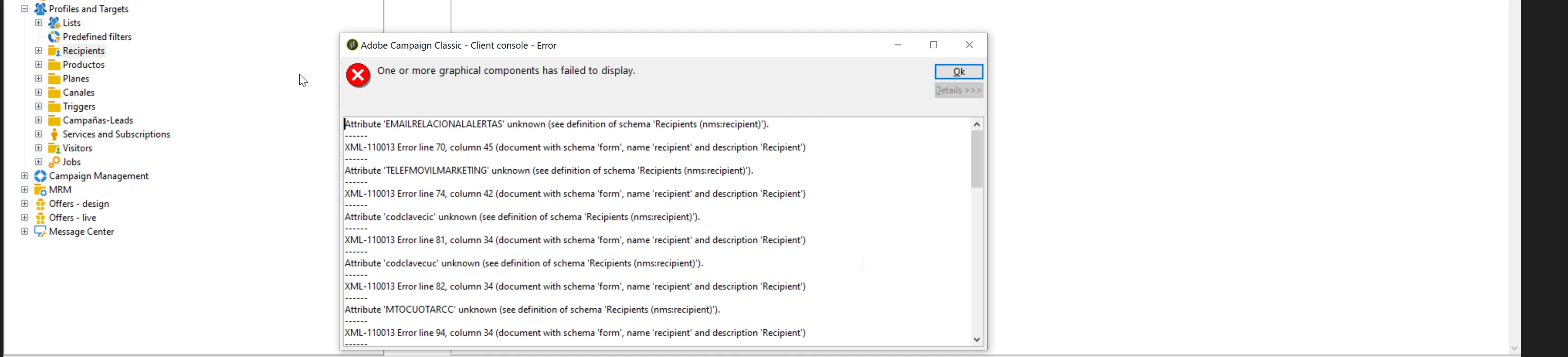Click 'MTOCUOTARCC' unknown attribute line
1568x357 pixels.
[533, 310]
